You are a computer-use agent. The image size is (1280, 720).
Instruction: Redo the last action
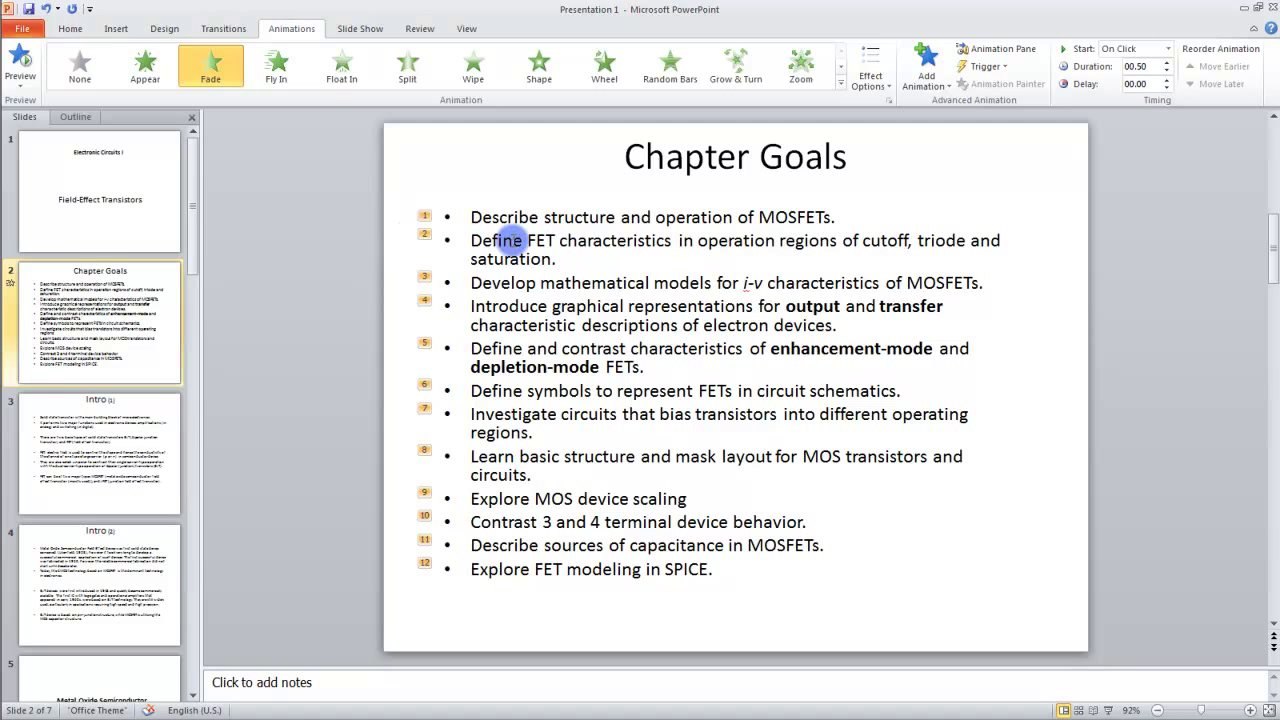(x=72, y=9)
